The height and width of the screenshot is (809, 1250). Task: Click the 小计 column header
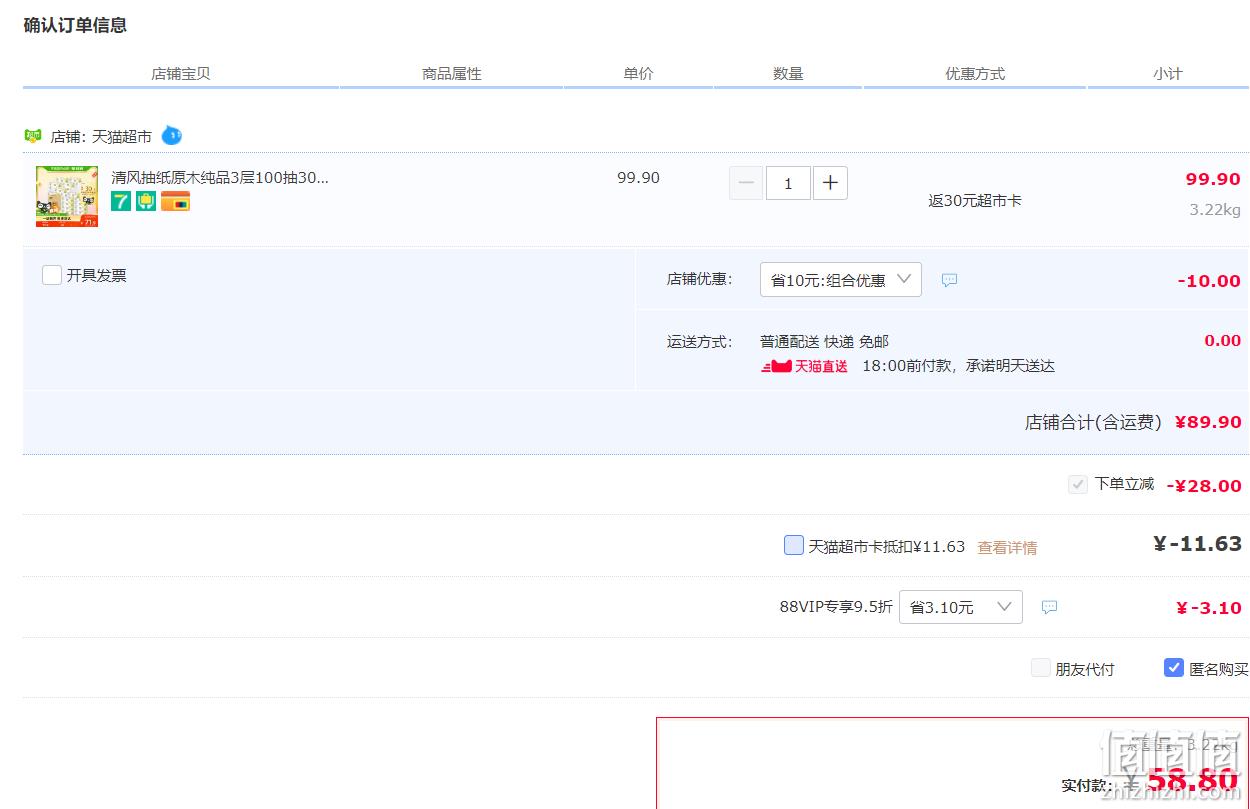pyautogui.click(x=1167, y=73)
